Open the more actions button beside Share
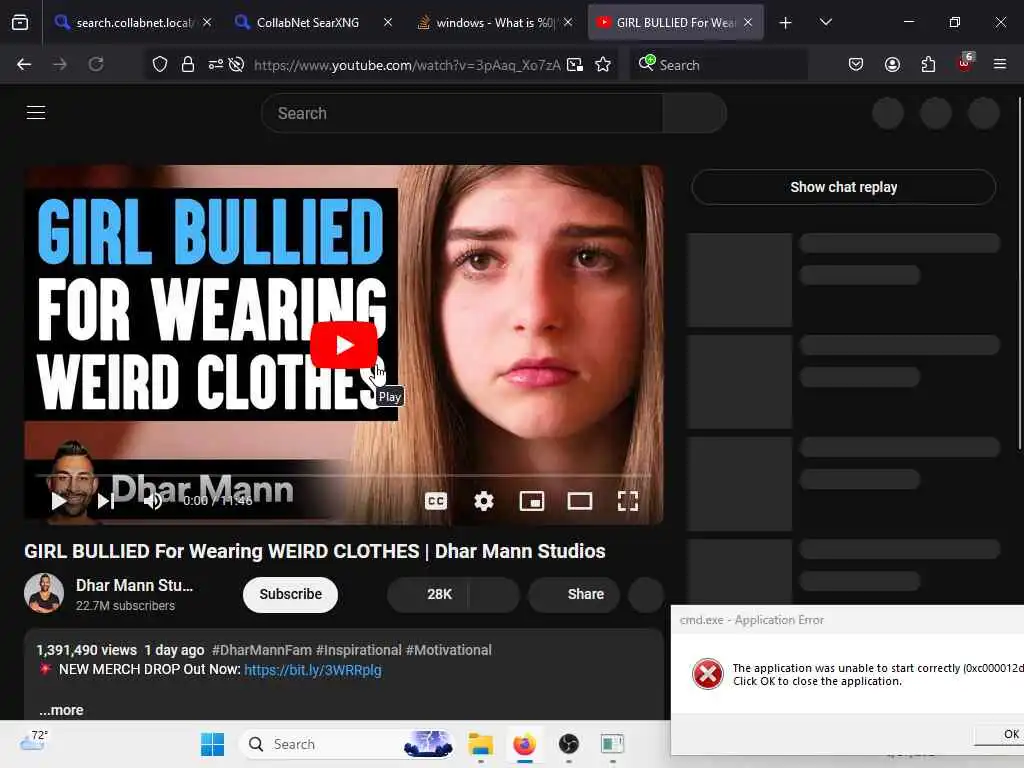Screen dimensions: 1024x768 pos(646,594)
